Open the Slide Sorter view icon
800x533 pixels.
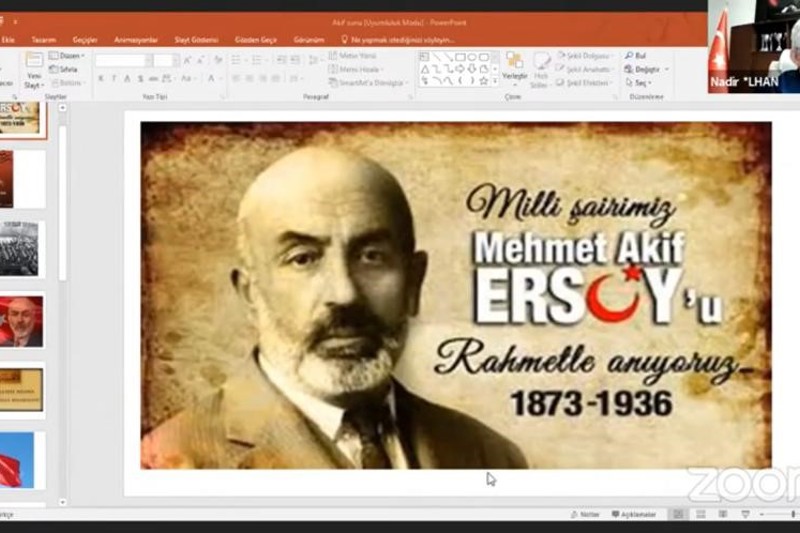(x=699, y=514)
